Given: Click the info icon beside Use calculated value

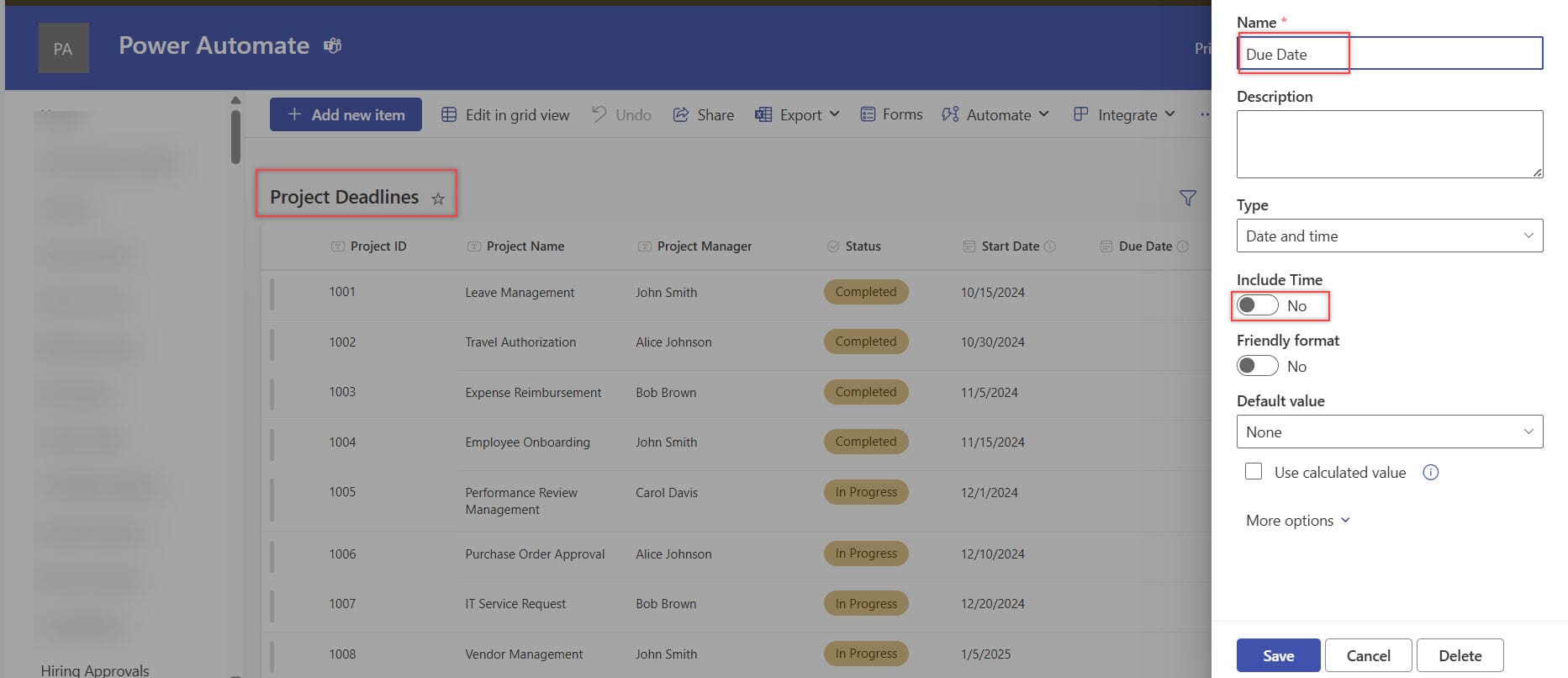Looking at the screenshot, I should pos(1431,473).
